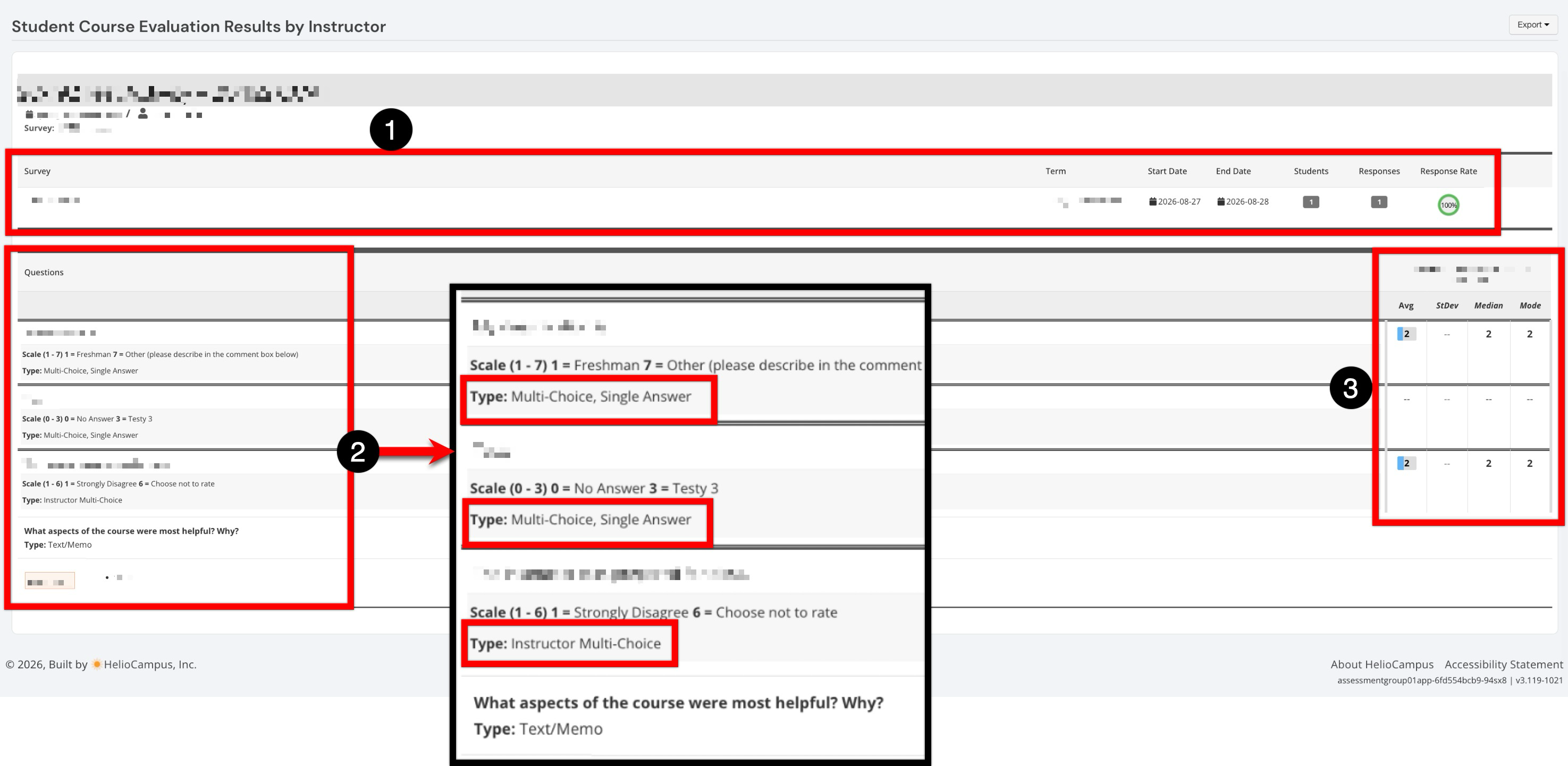Click the Questions section header

(x=44, y=272)
